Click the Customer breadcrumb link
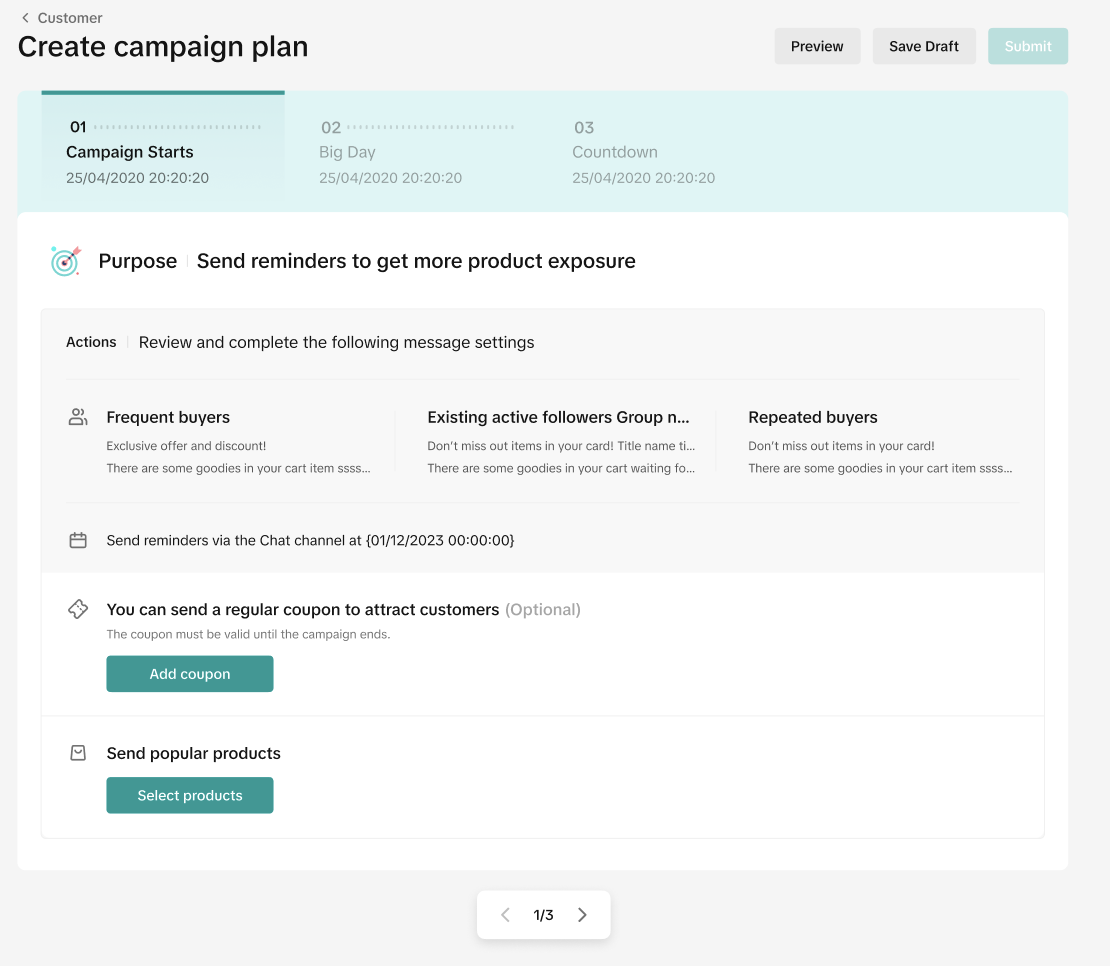This screenshot has width=1110, height=966. (x=70, y=18)
